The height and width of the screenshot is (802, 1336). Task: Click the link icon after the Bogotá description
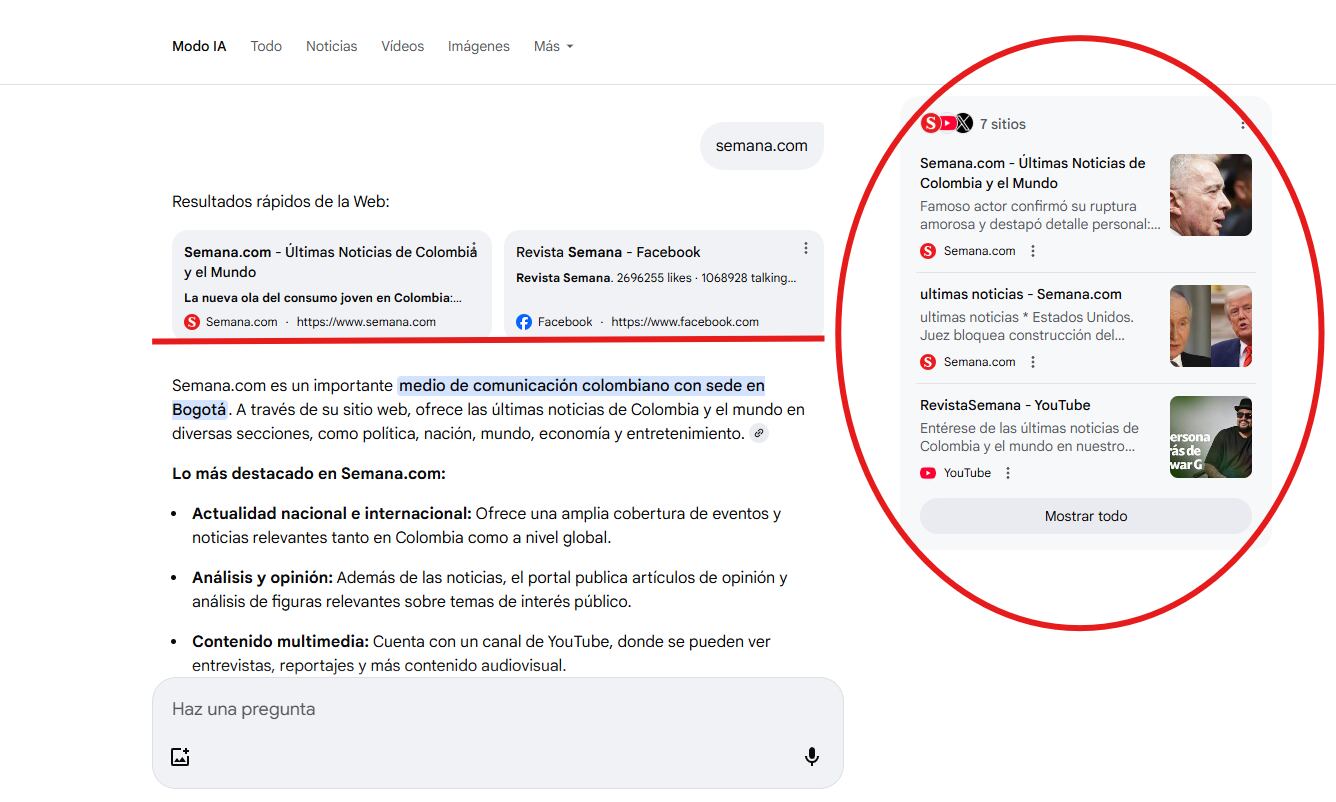pos(758,432)
